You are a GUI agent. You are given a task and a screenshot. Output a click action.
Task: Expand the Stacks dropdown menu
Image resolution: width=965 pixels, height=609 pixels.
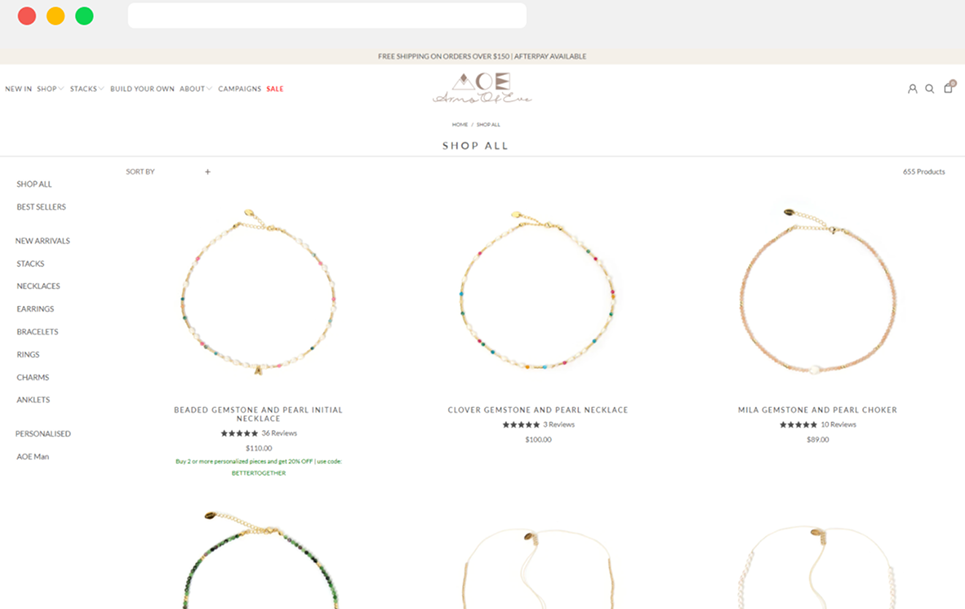[x=86, y=89]
